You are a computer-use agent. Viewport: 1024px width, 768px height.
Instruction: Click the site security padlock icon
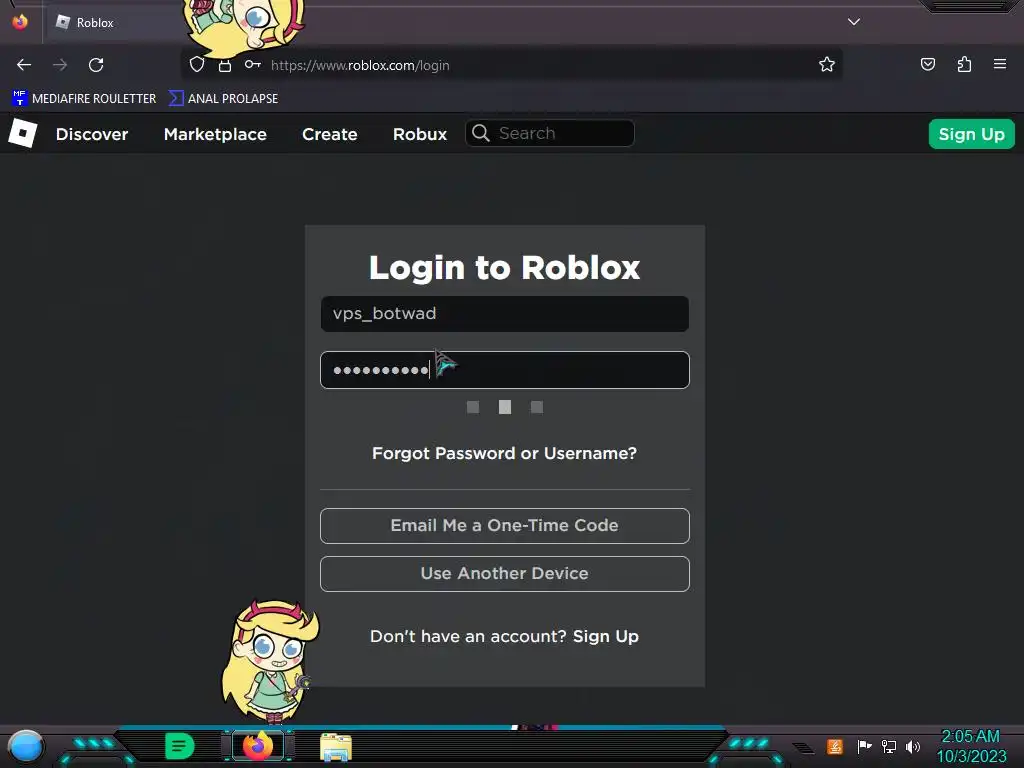coord(225,65)
